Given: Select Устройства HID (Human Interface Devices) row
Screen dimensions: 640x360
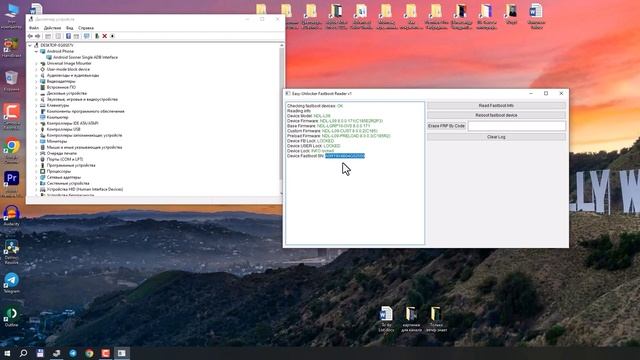Looking at the screenshot, I should click(84, 189).
